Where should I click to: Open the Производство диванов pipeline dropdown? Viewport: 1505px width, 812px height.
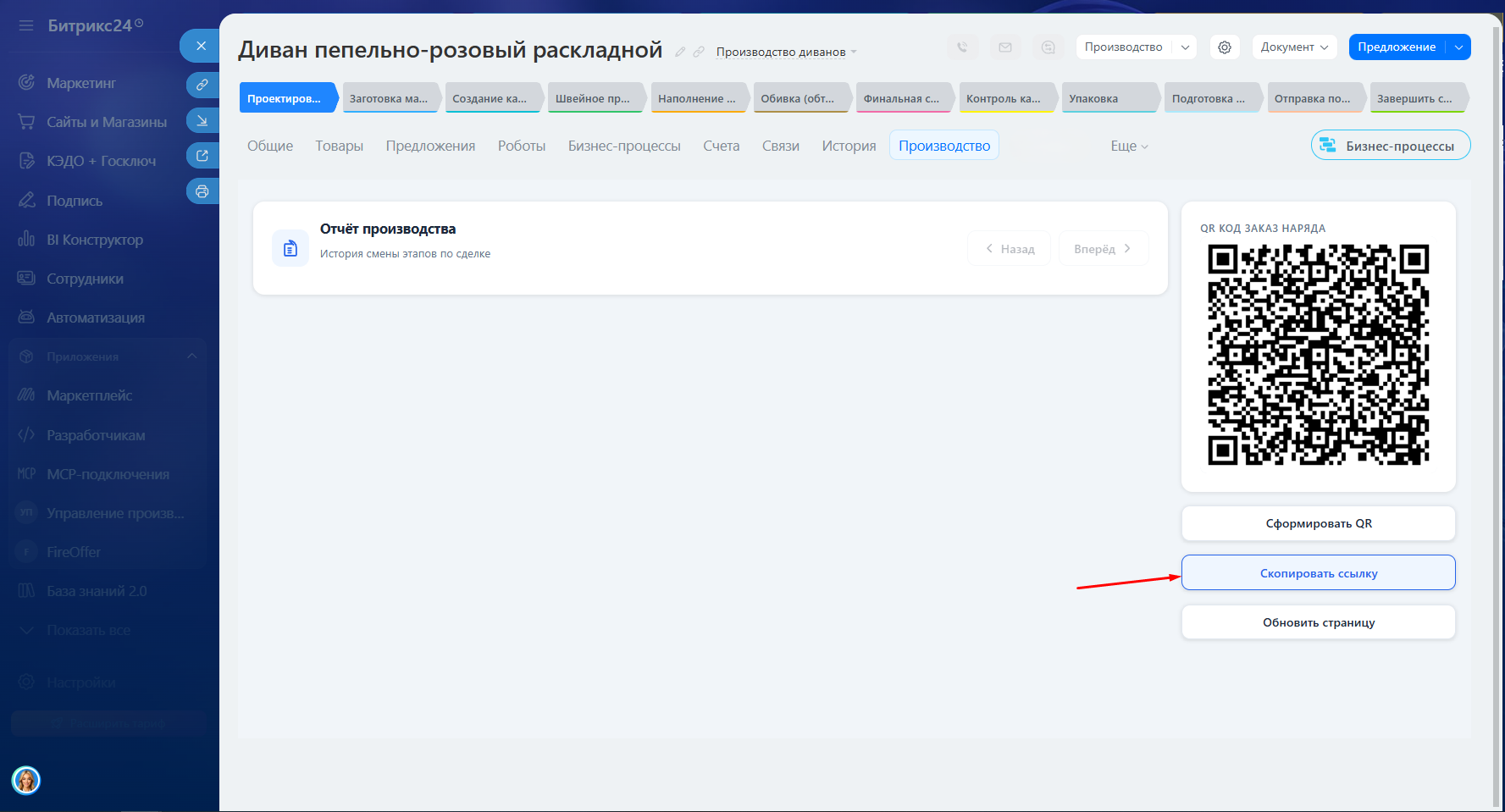pos(786,52)
